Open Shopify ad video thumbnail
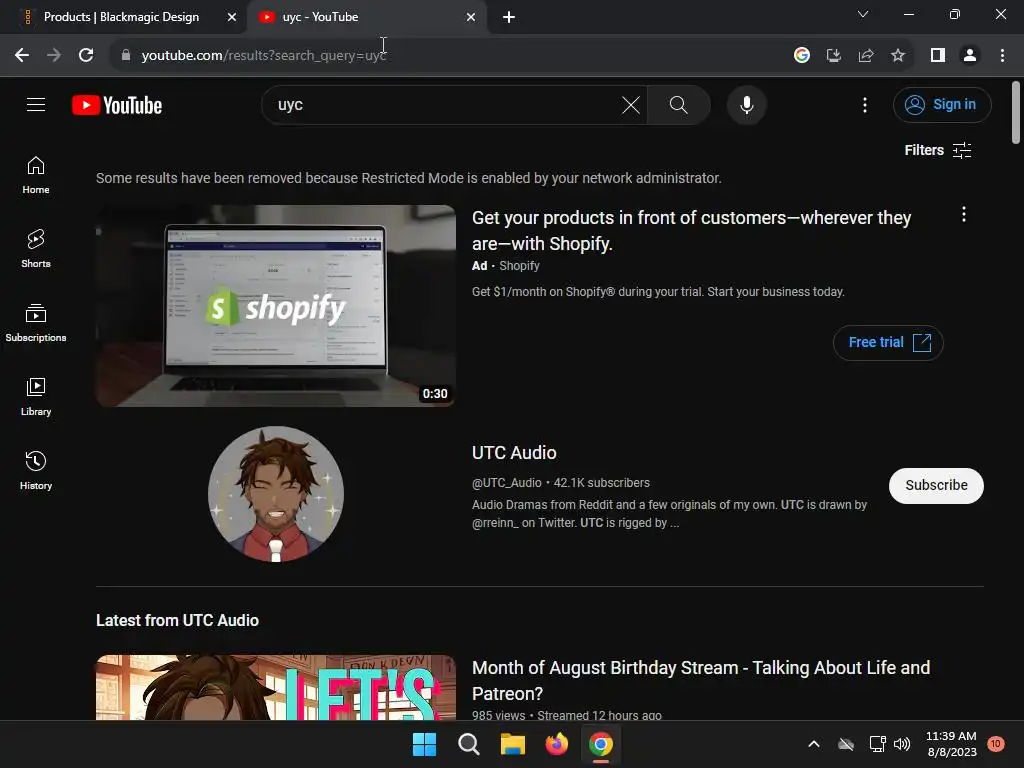This screenshot has height=768, width=1024. 276,306
